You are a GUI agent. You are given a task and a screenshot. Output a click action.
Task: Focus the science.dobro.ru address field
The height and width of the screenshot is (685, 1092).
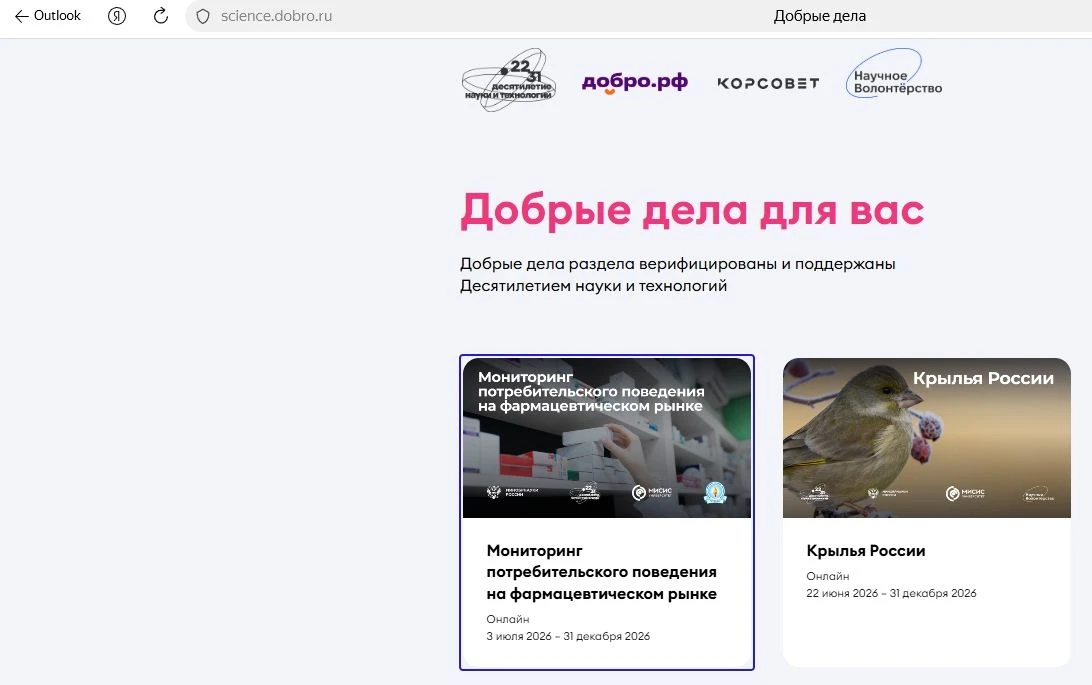tap(276, 16)
